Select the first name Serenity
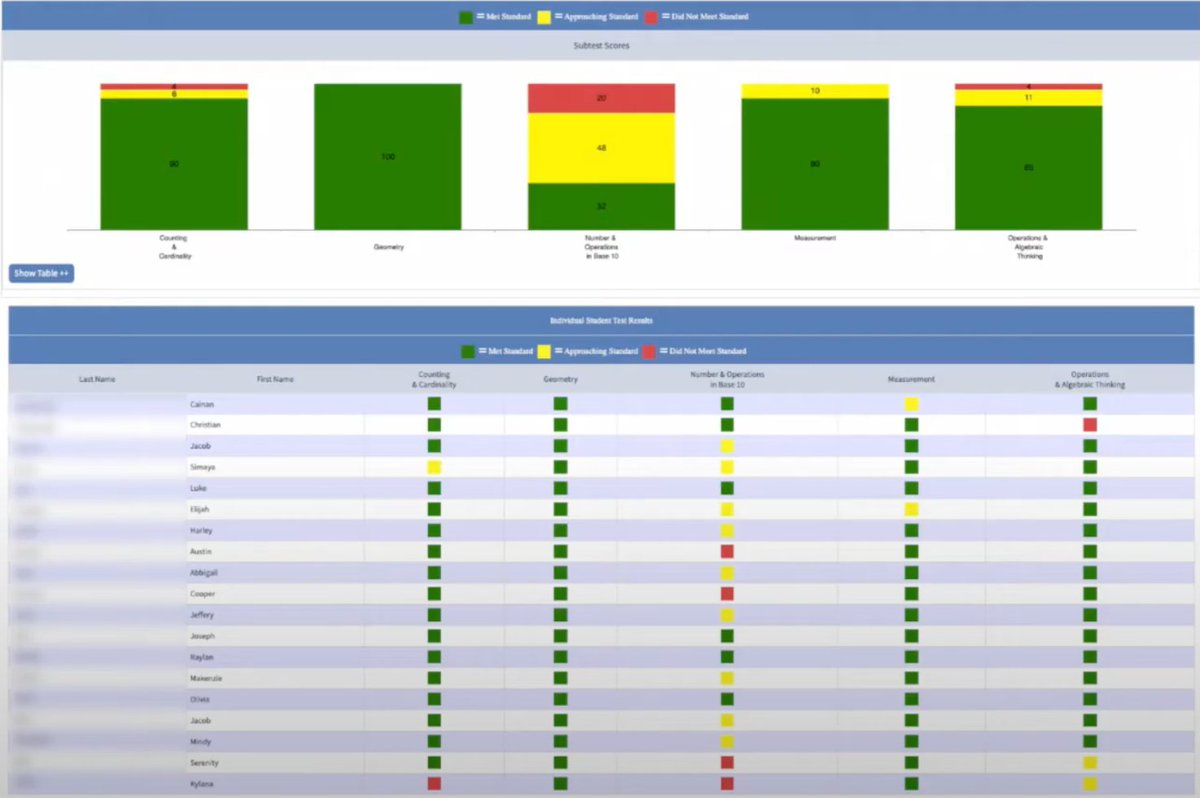The image size is (1200, 798). click(x=205, y=763)
